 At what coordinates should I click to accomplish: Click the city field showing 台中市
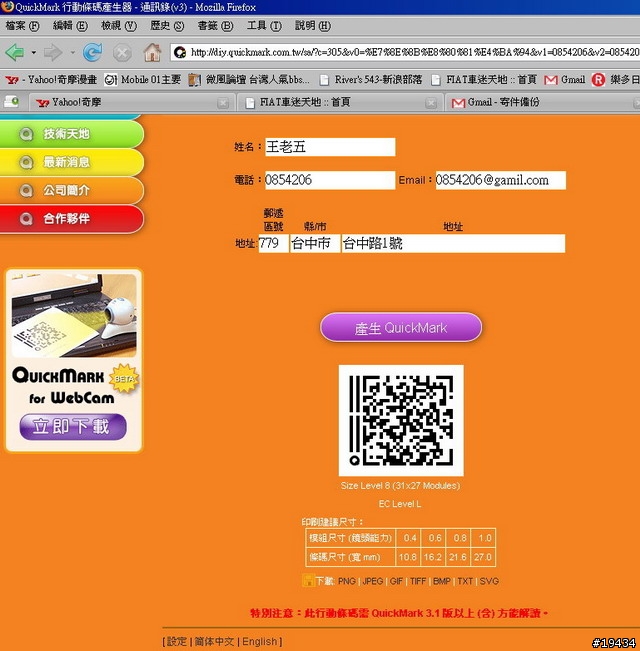pyautogui.click(x=315, y=243)
